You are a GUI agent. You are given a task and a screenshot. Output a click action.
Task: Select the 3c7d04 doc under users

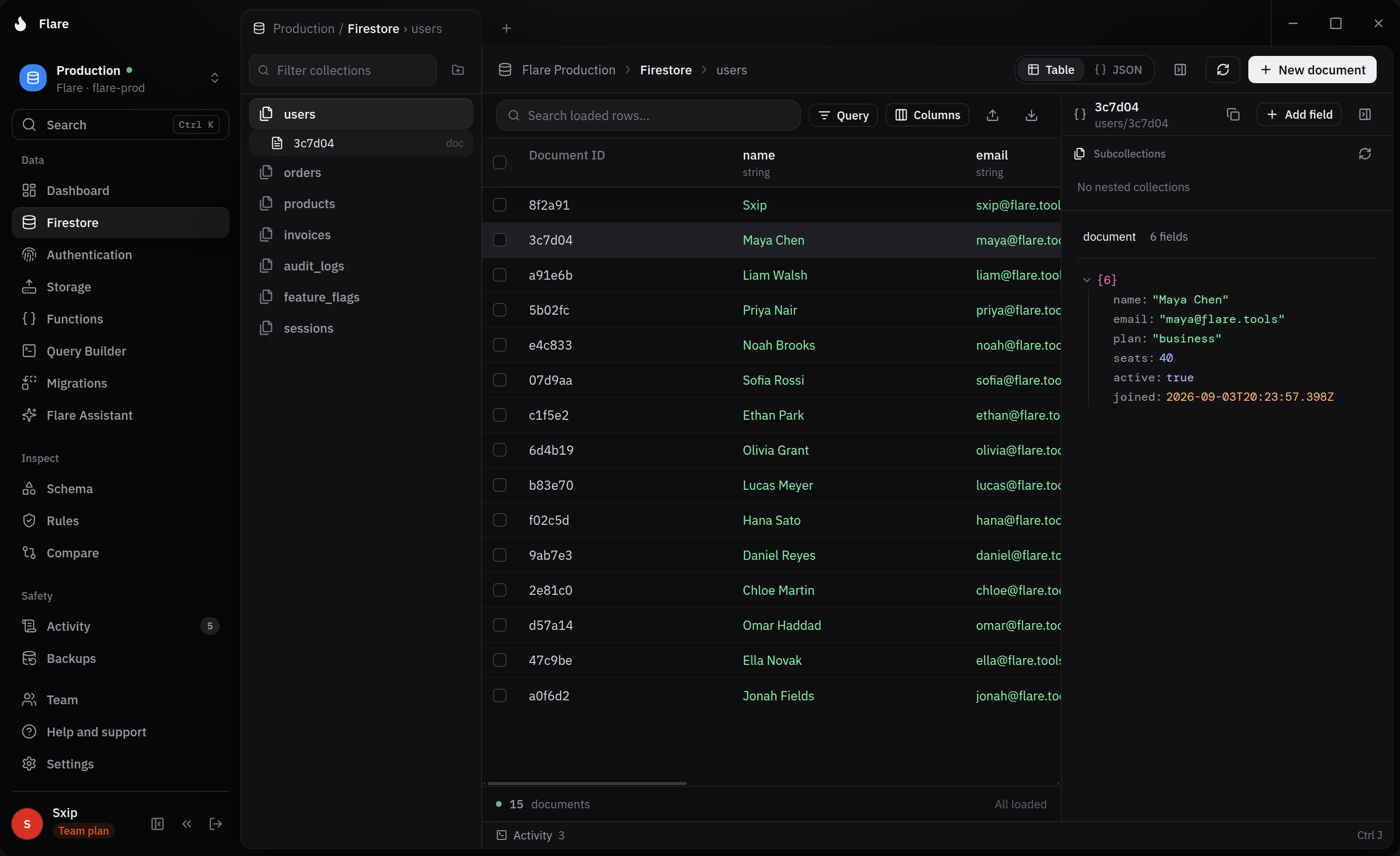click(361, 143)
